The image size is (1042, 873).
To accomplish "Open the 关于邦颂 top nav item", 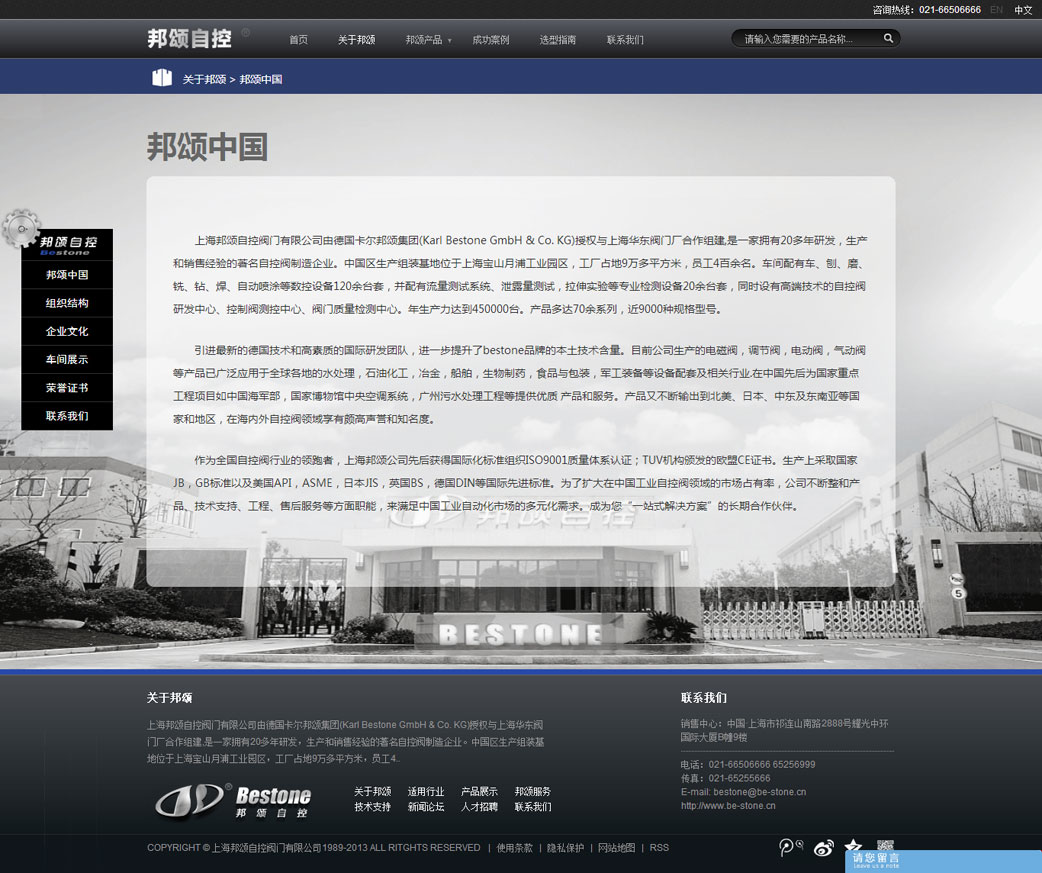I will click(356, 40).
